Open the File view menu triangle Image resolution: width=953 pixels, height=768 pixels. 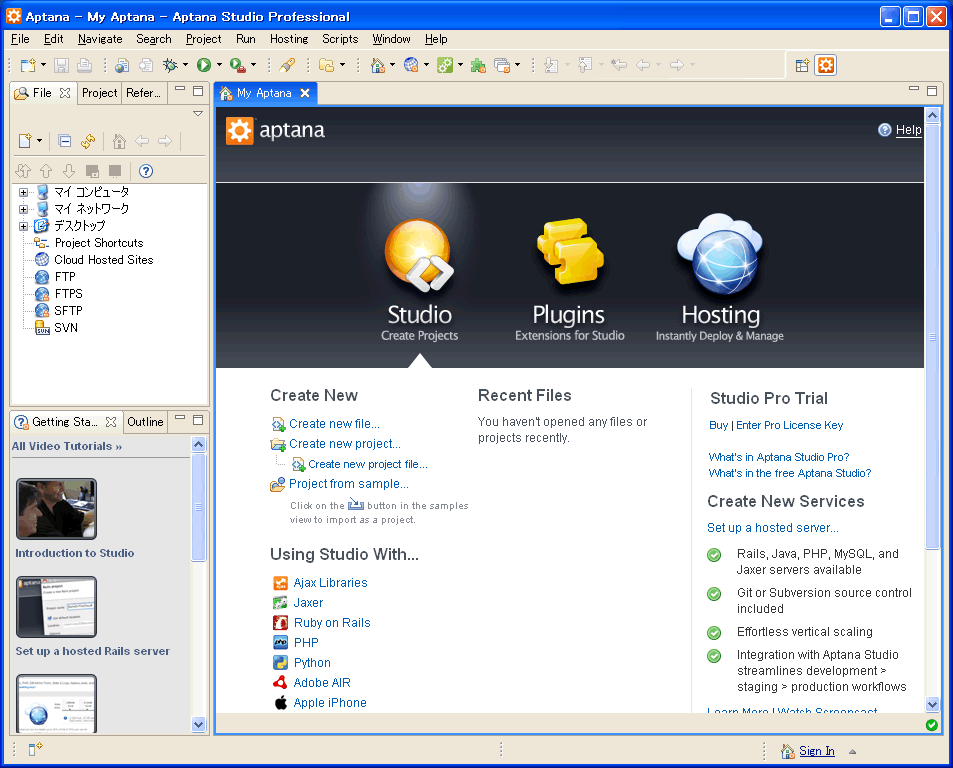pos(198,114)
